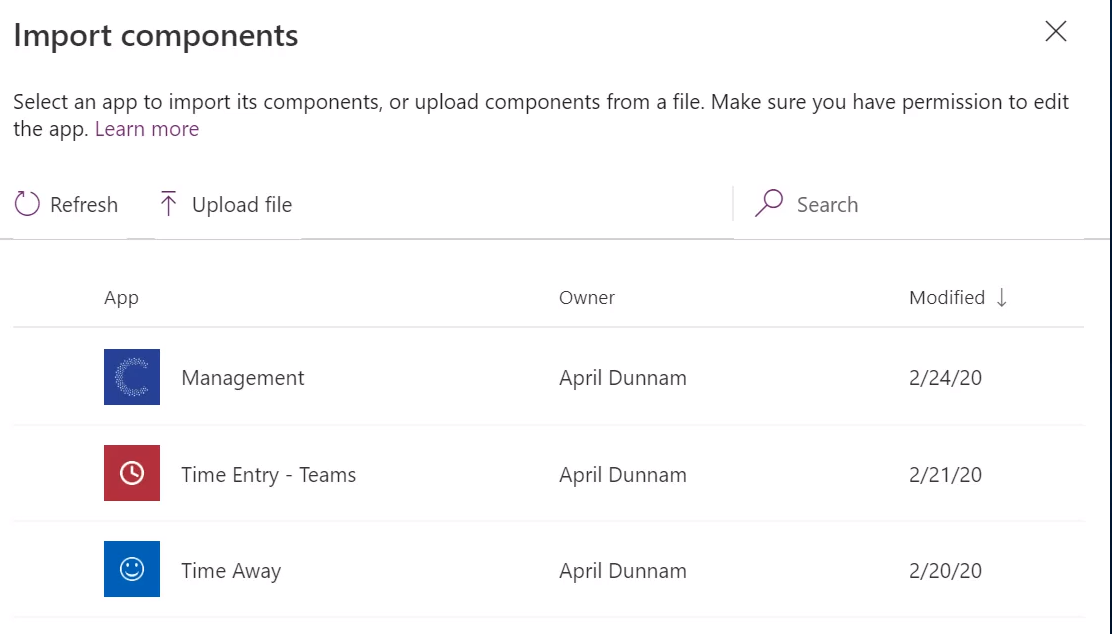Sort by the Owner column header
Viewport: 1112px width, 634px height.
[x=586, y=297]
